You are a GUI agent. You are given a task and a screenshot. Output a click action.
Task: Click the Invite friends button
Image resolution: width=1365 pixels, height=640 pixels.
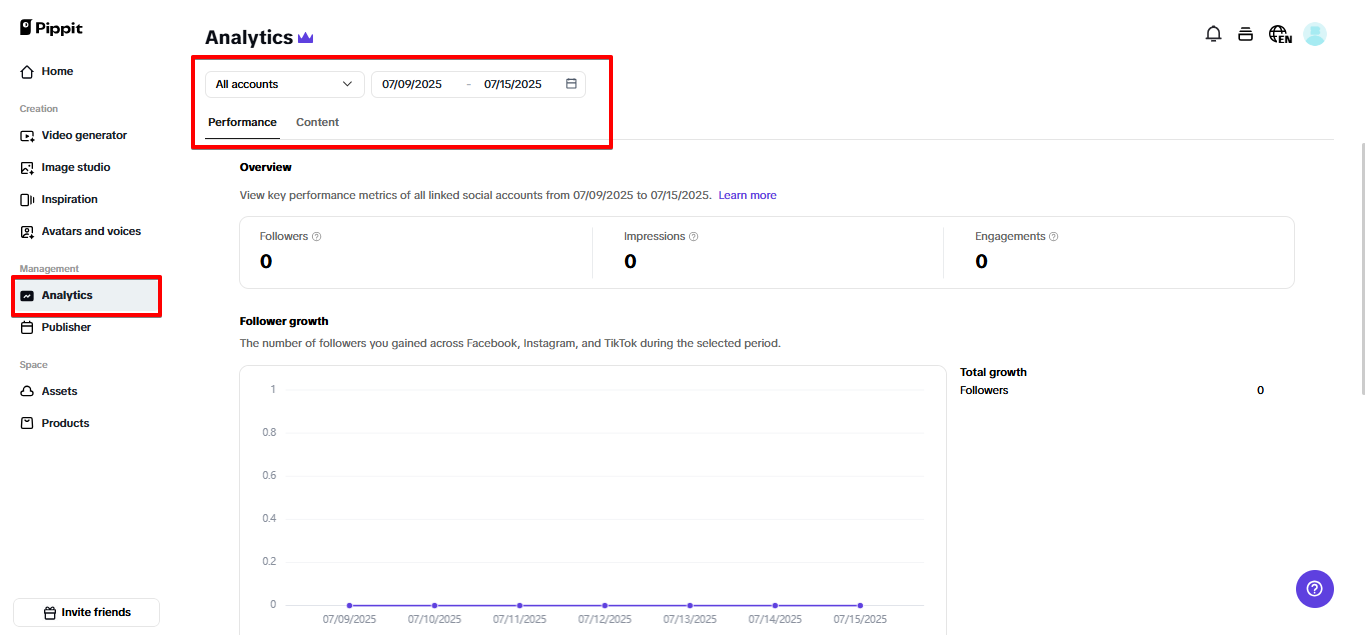click(x=86, y=612)
